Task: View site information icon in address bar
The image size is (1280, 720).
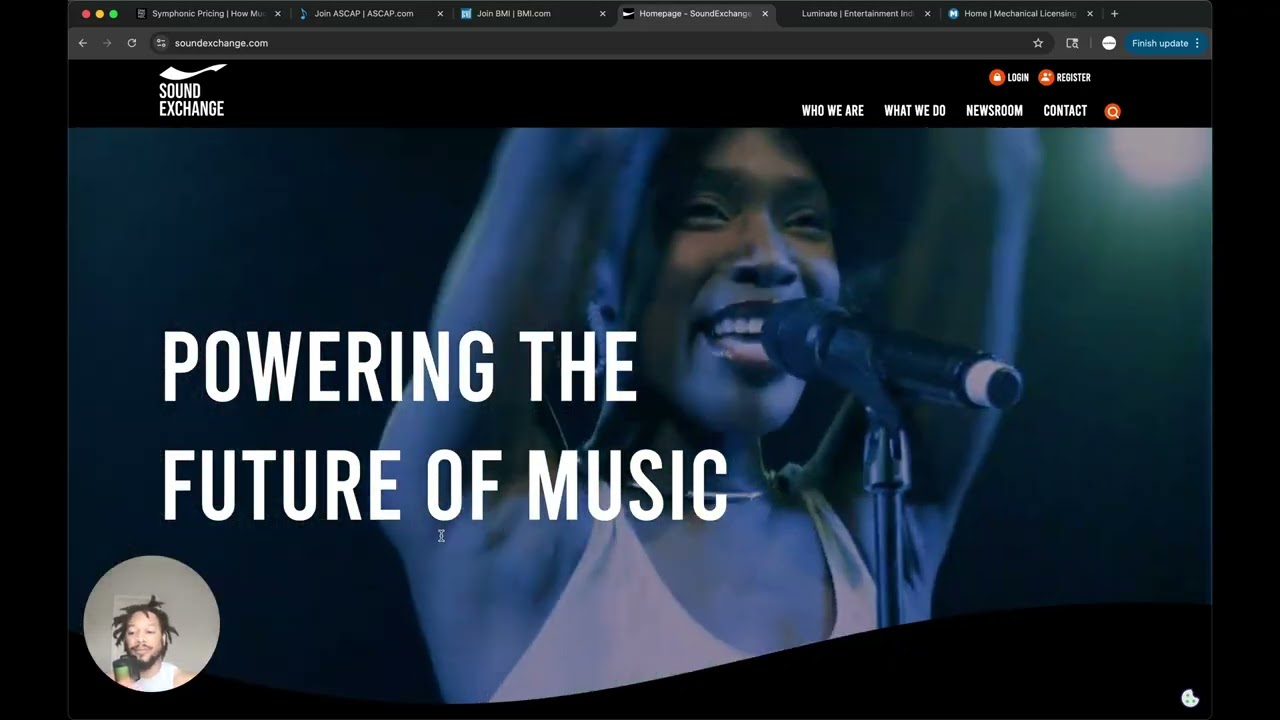Action: (x=161, y=43)
